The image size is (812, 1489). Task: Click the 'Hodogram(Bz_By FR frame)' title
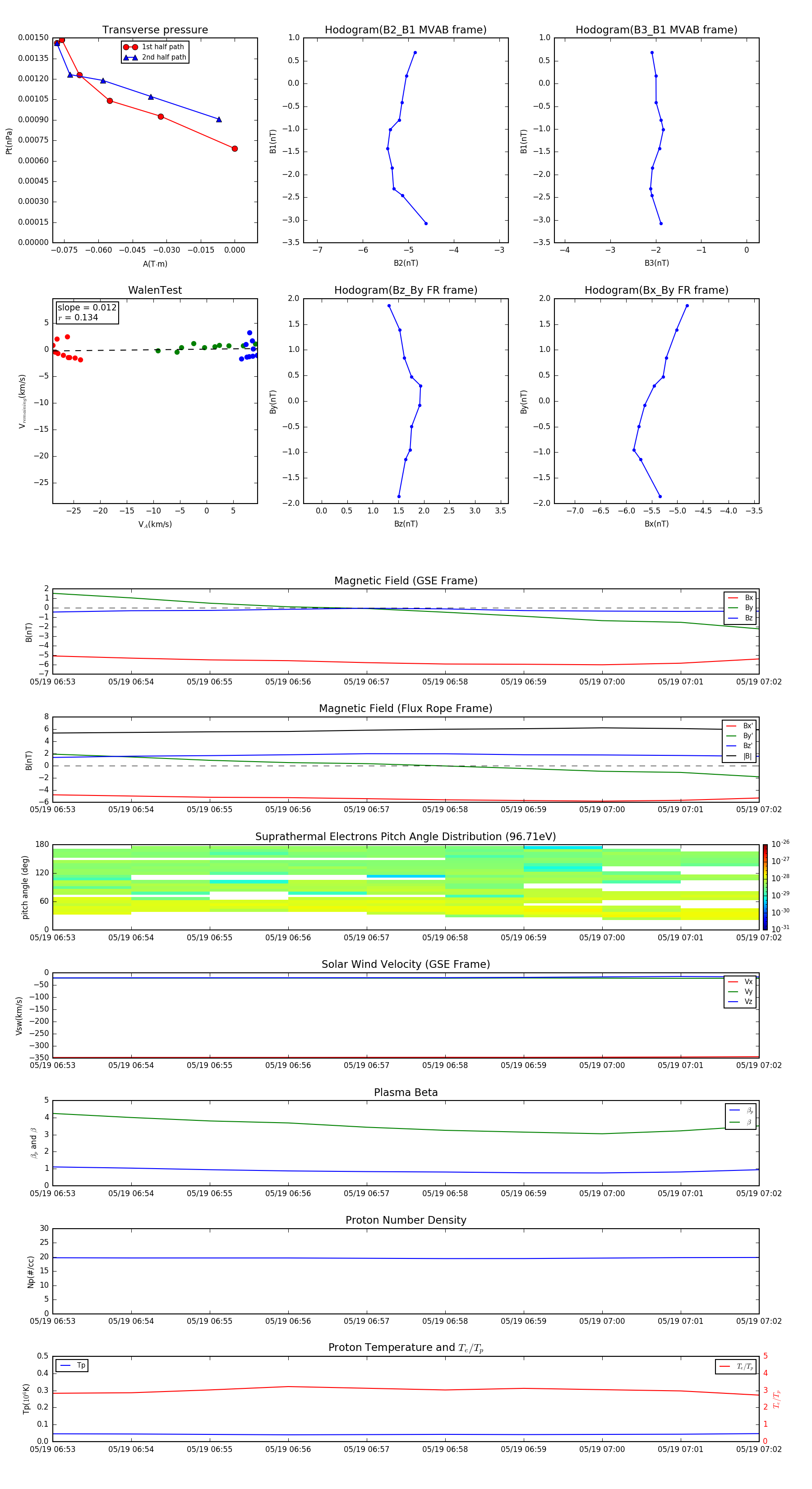pos(406,290)
